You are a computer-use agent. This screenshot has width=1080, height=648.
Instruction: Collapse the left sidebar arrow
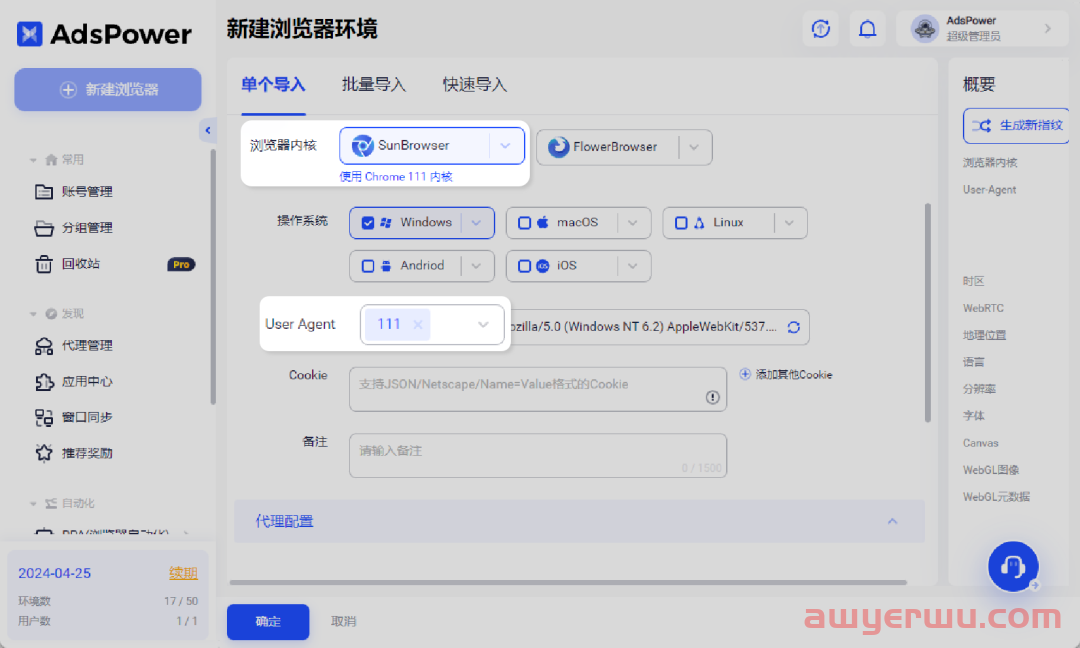(207, 130)
